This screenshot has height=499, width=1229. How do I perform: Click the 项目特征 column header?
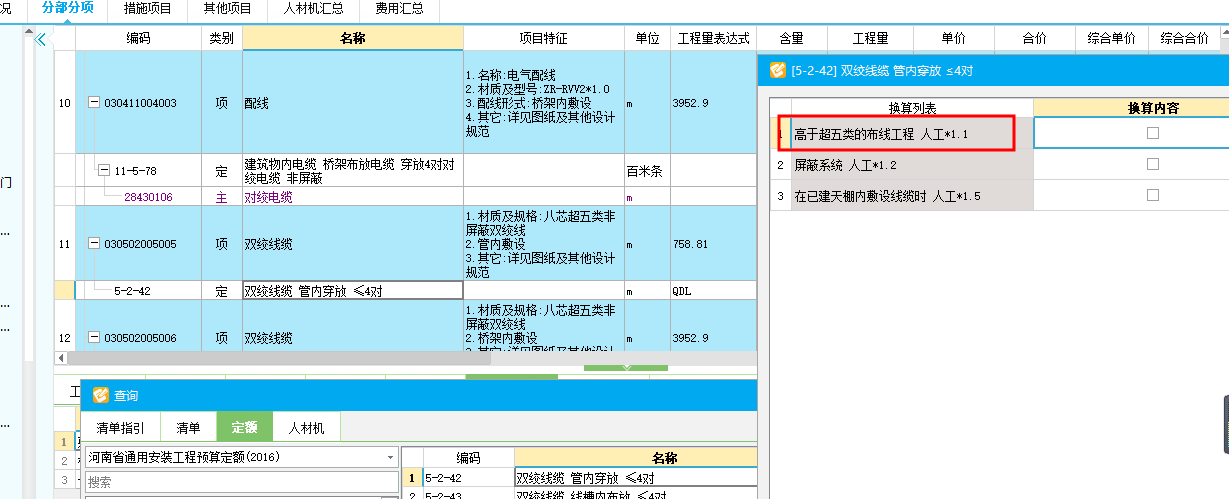click(543, 38)
